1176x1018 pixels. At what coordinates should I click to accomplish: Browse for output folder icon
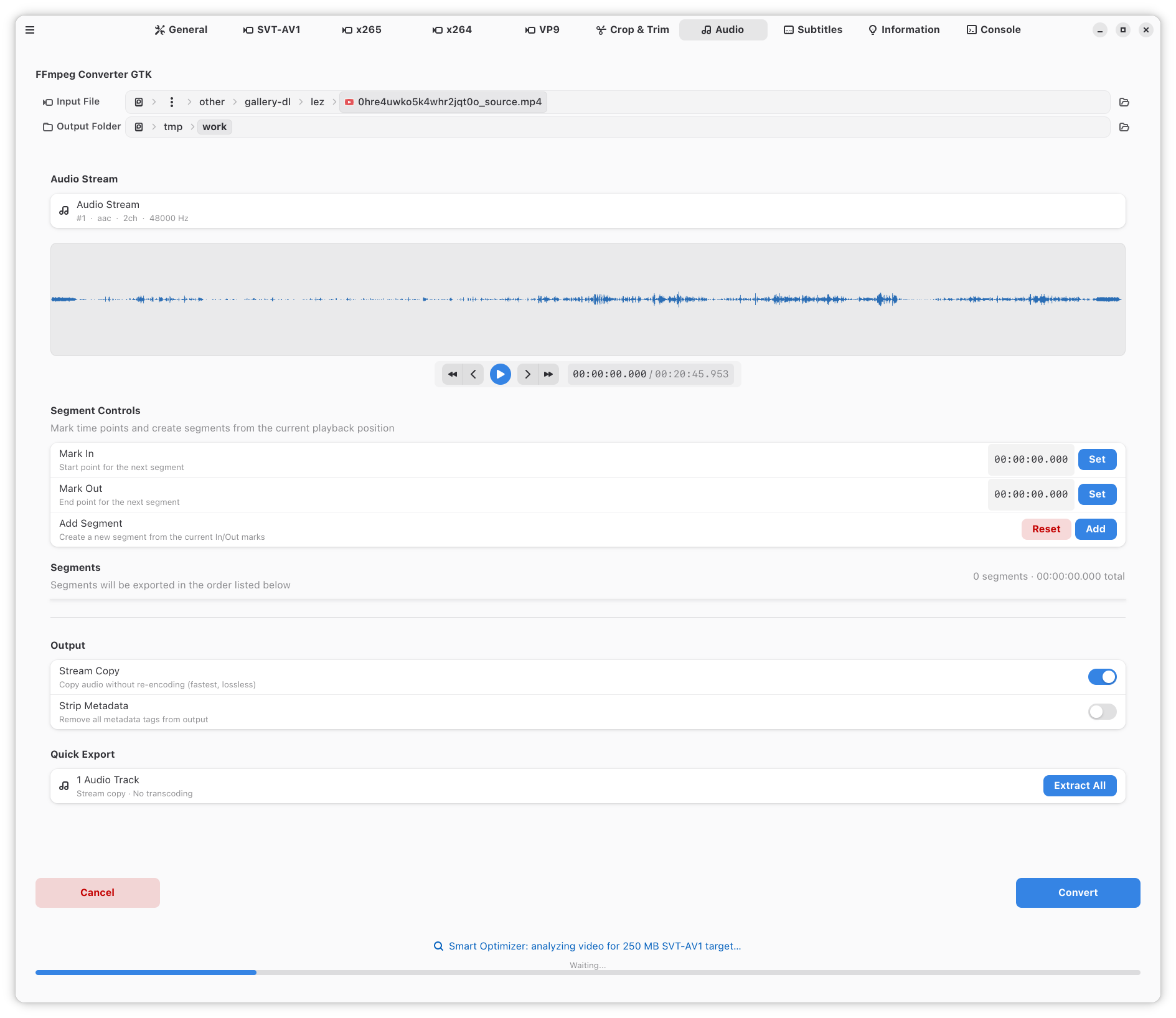coord(1124,127)
